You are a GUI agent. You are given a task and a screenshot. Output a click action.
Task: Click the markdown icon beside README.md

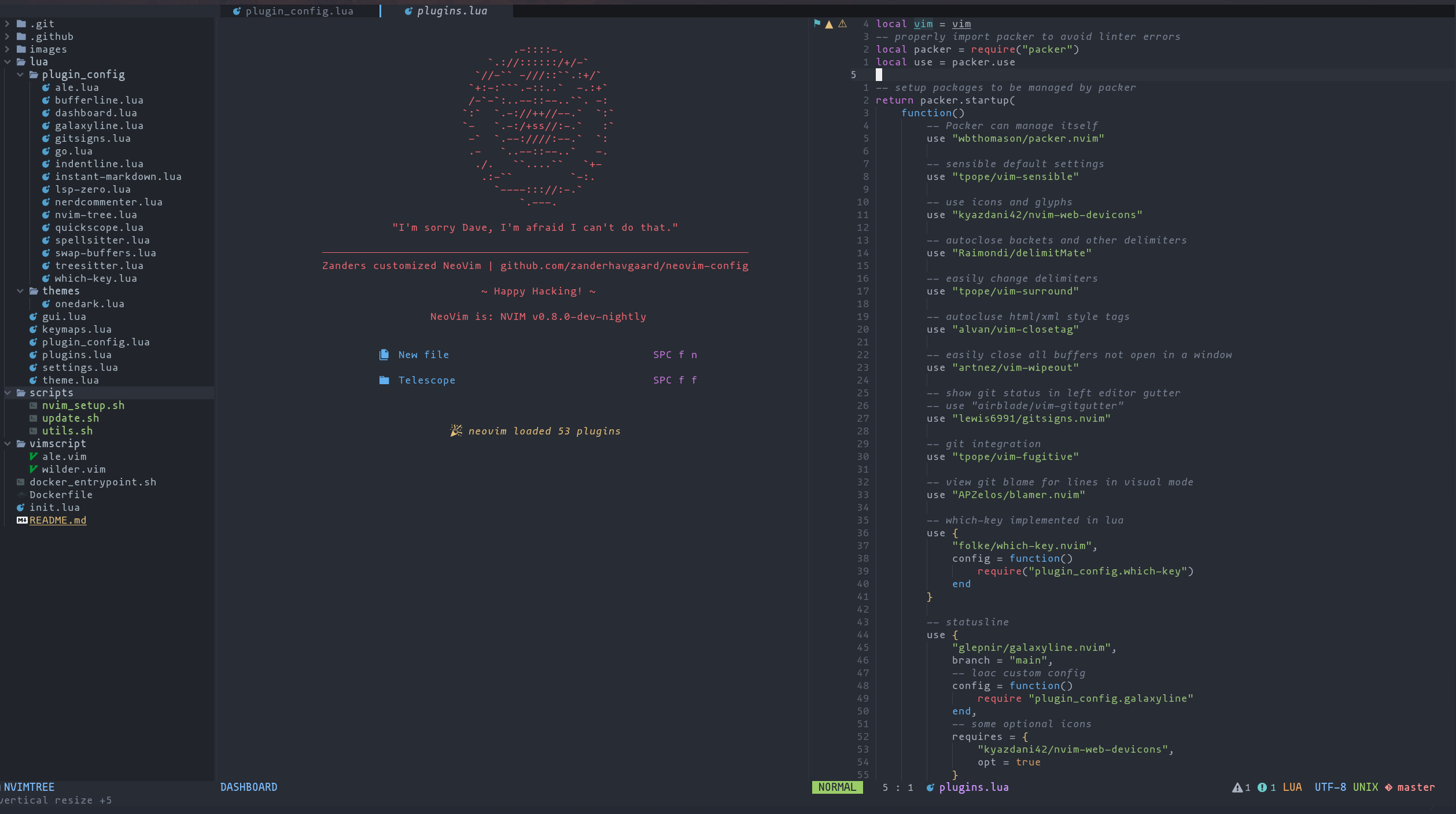(22, 520)
